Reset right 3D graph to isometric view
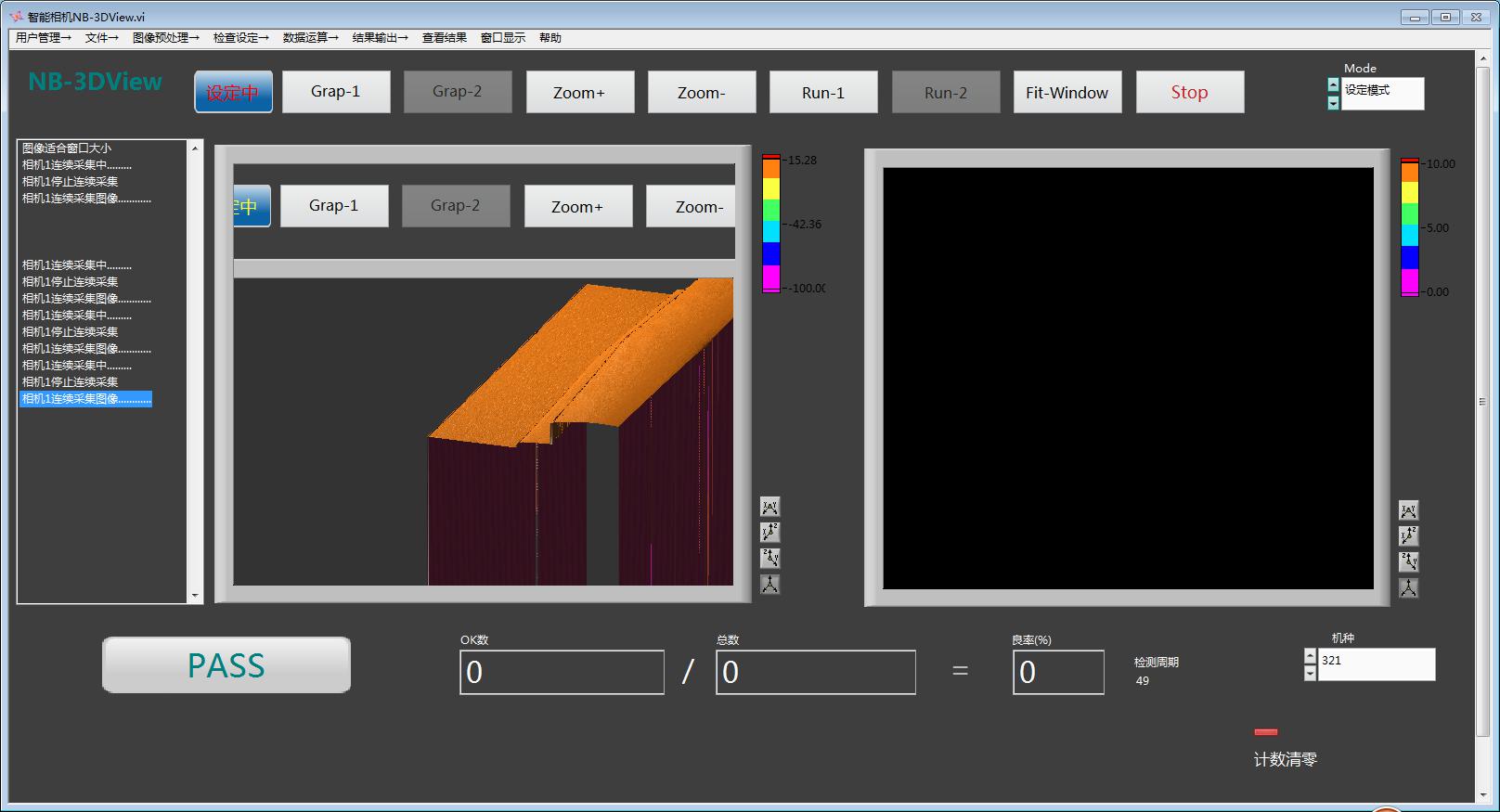1500x812 pixels. pos(1408,588)
